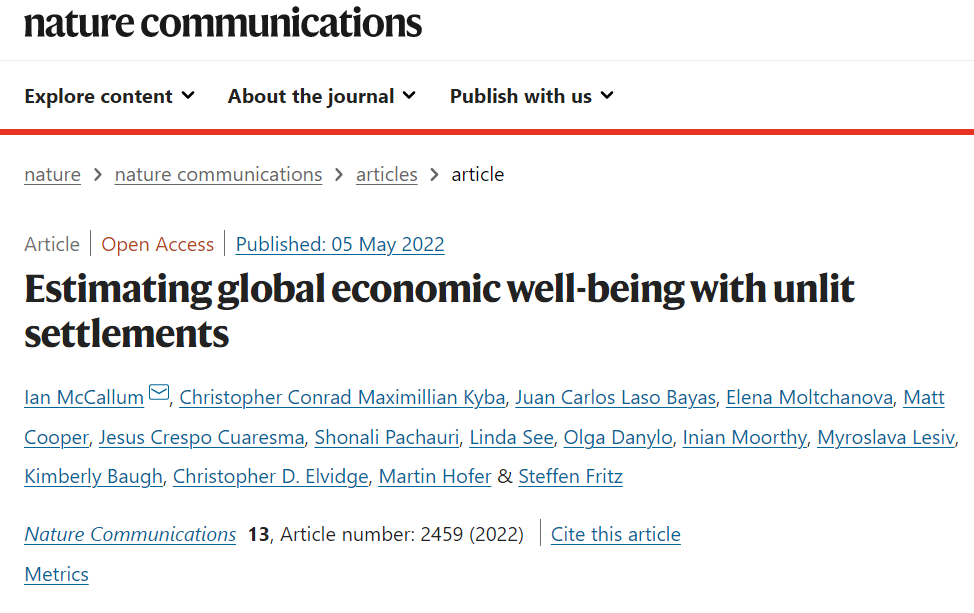Select author Linda See
The image size is (974, 613).
click(511, 437)
